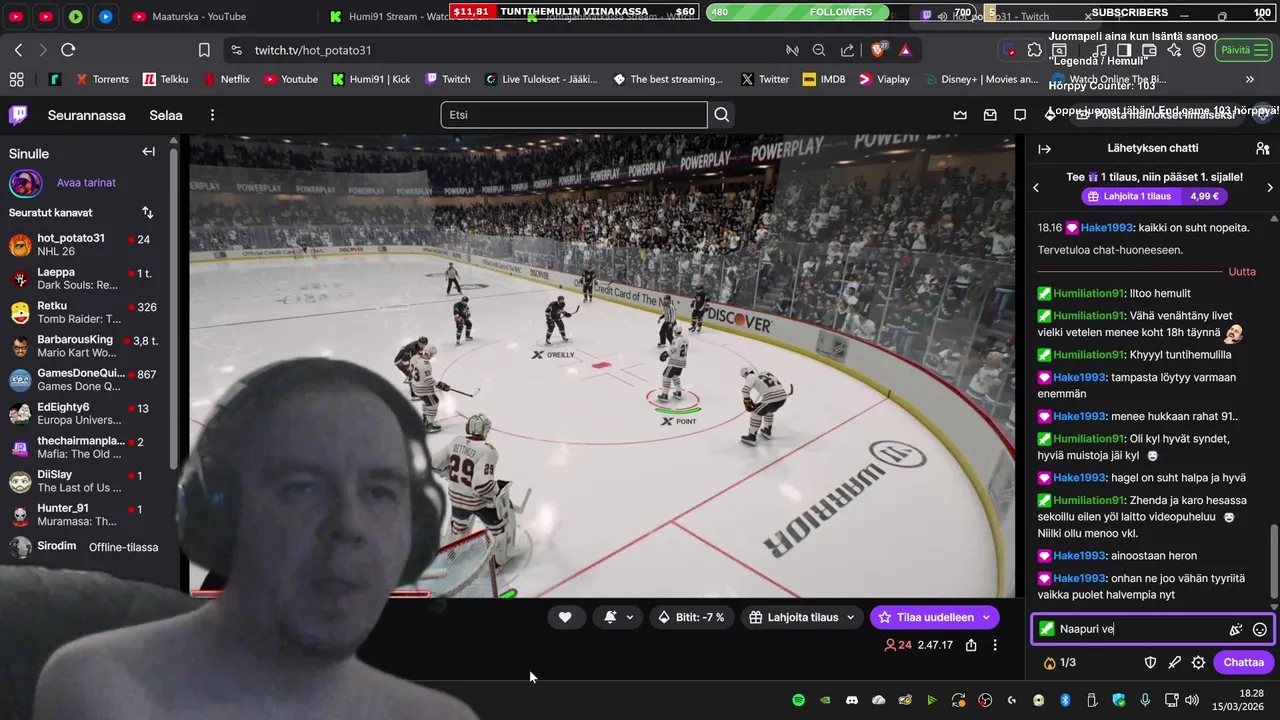Open the Sirodim offline channel

86,547
